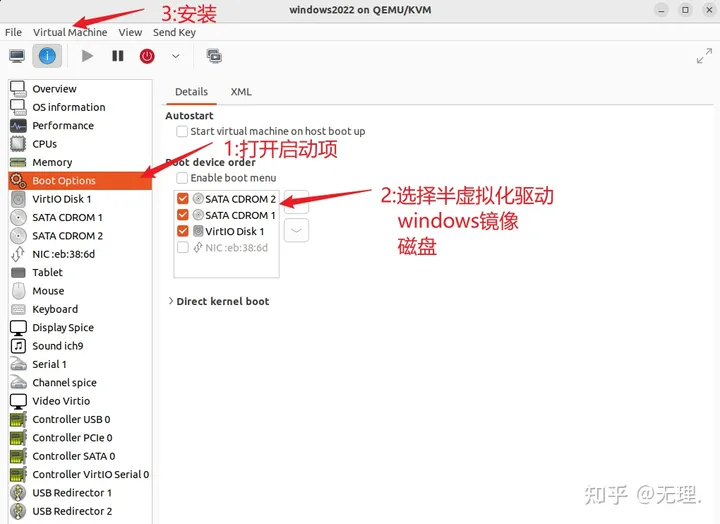The height and width of the screenshot is (524, 720).
Task: Select Tablet icon in sidebar
Action: [x=18, y=272]
